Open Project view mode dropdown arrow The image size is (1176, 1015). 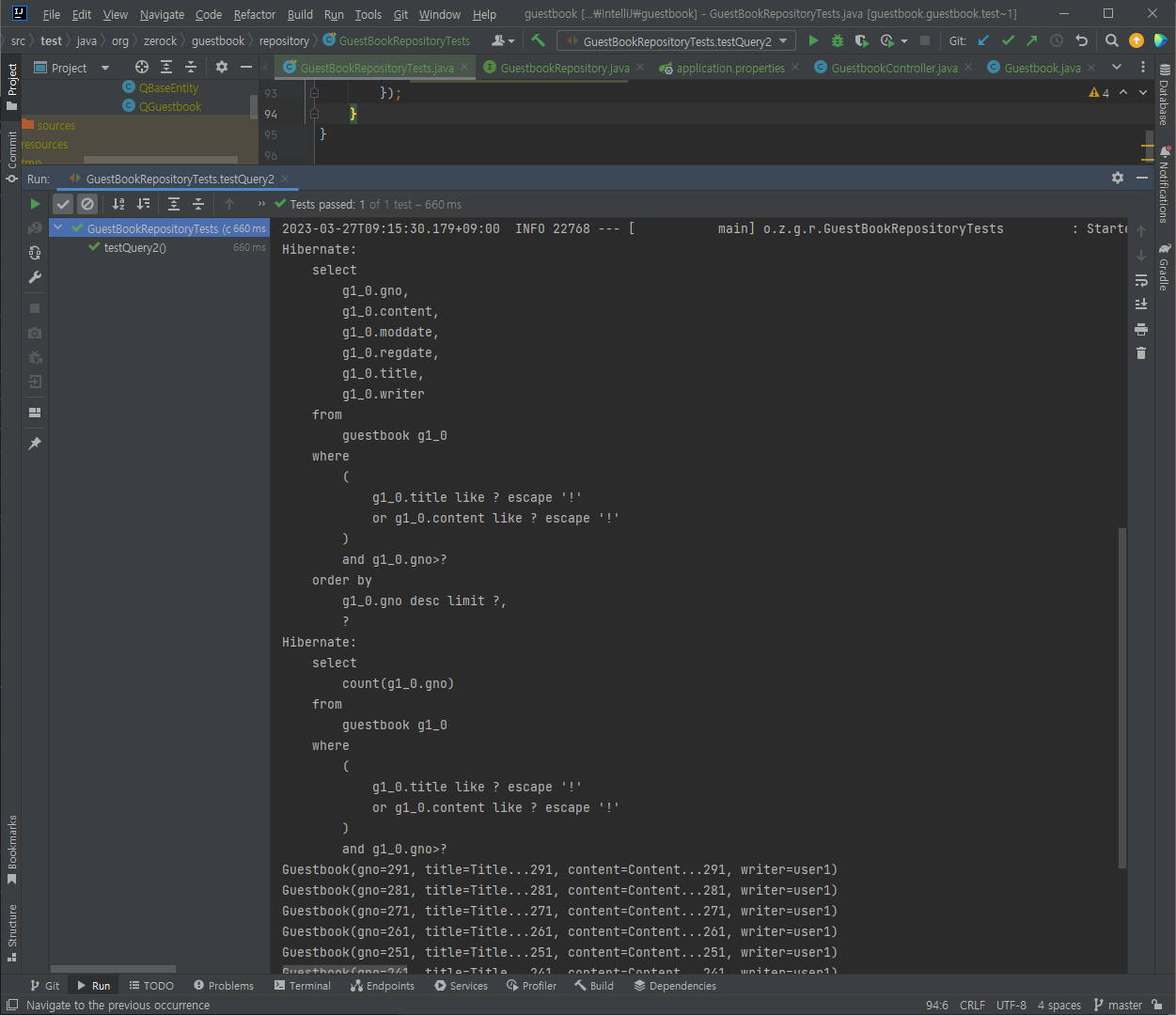(105, 68)
